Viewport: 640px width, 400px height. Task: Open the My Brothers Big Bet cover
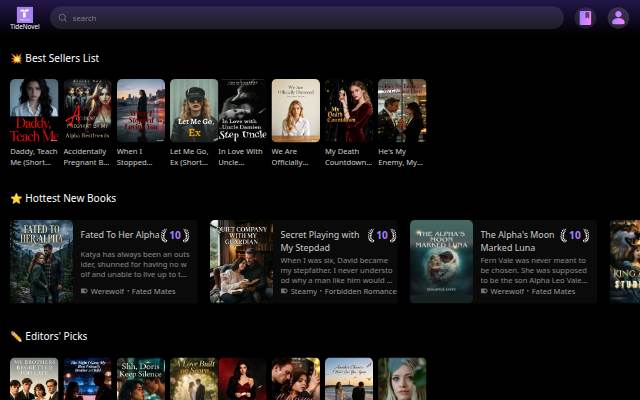(34, 379)
